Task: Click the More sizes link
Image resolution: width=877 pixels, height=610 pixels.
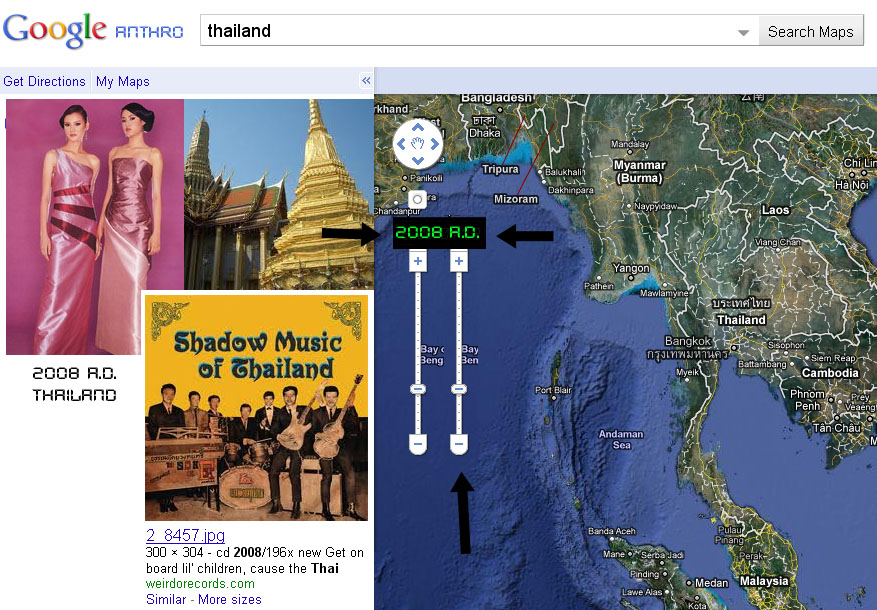Action: point(229,599)
